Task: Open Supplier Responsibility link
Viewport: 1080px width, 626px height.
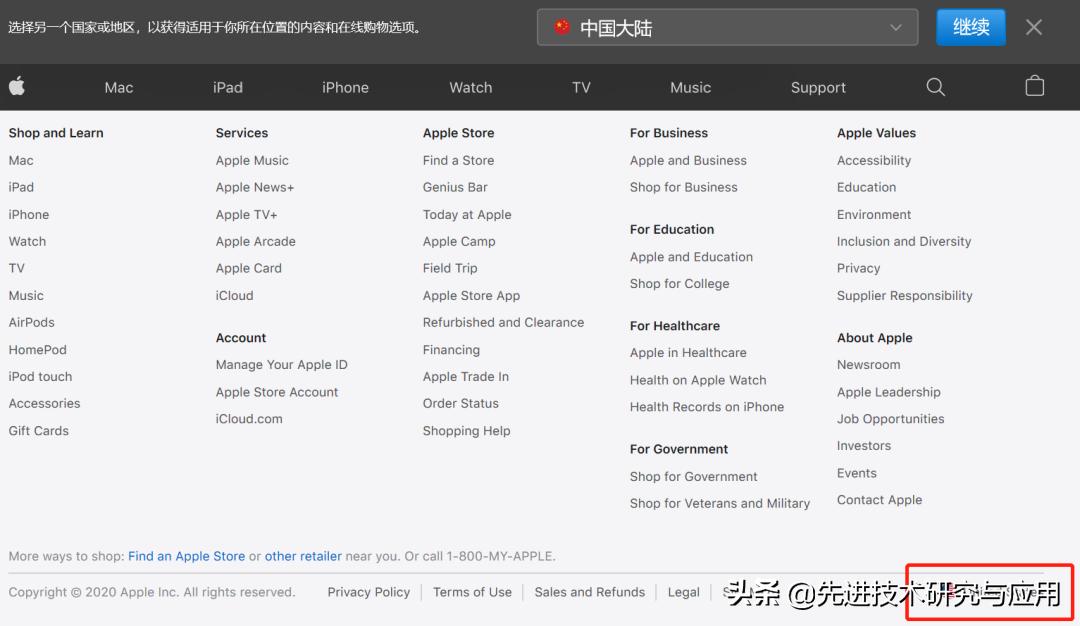Action: pos(904,295)
